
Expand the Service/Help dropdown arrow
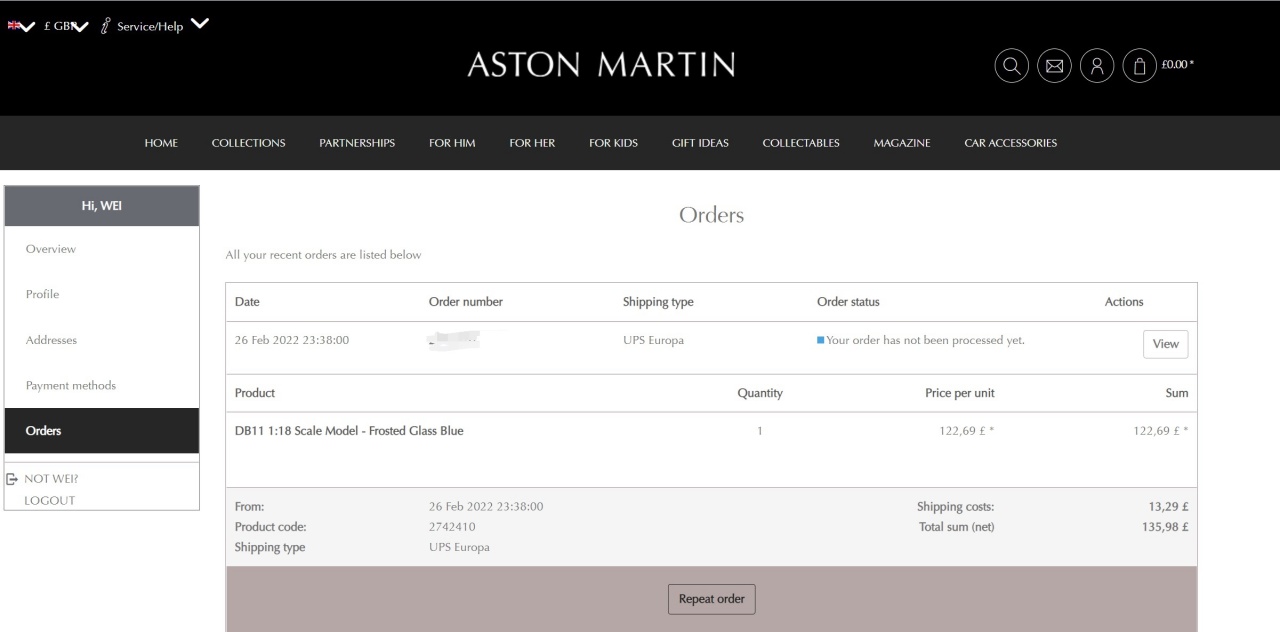pyautogui.click(x=200, y=23)
